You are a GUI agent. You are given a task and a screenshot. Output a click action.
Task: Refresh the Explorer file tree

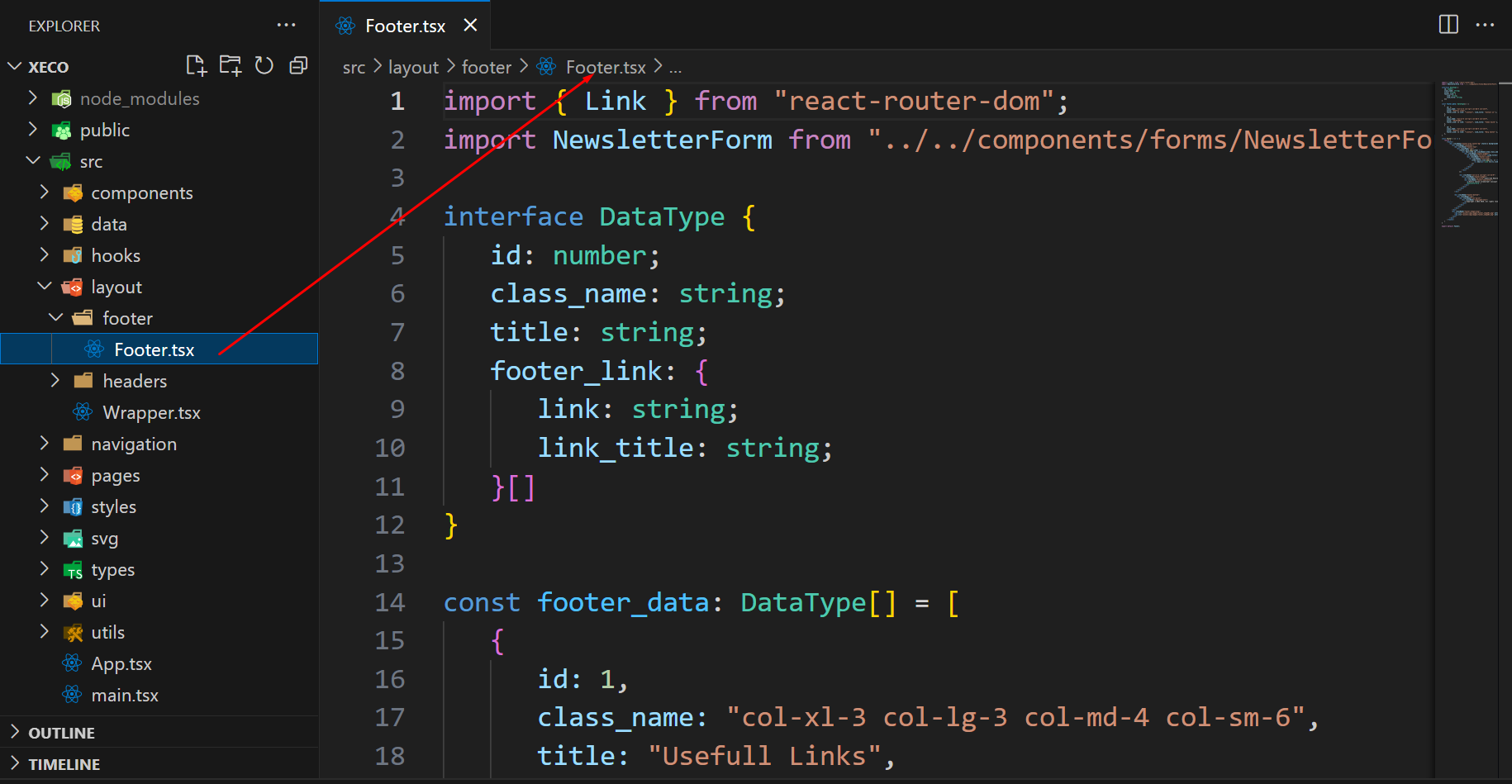tap(264, 66)
